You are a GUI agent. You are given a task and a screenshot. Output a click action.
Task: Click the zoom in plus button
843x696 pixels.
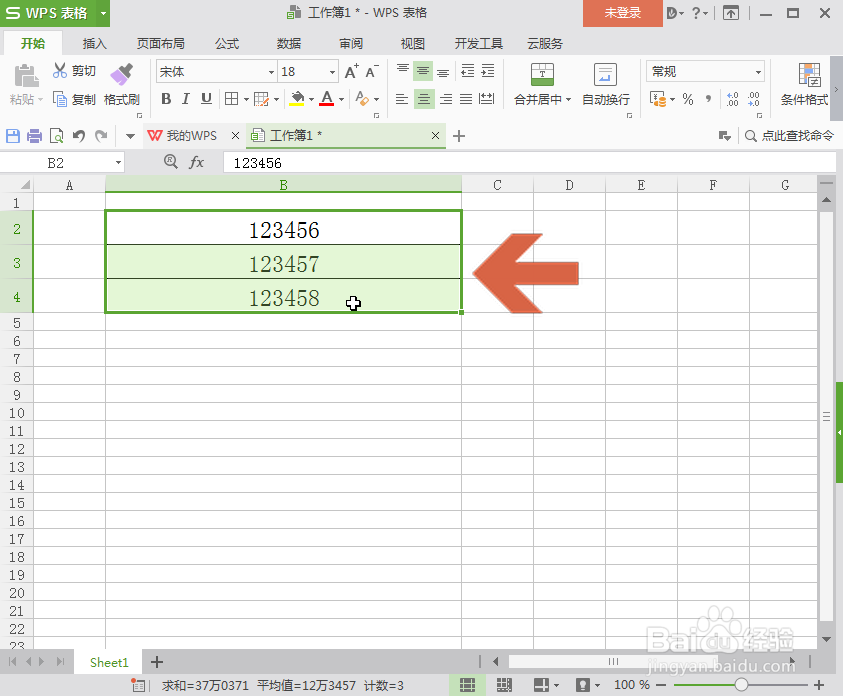(819, 685)
